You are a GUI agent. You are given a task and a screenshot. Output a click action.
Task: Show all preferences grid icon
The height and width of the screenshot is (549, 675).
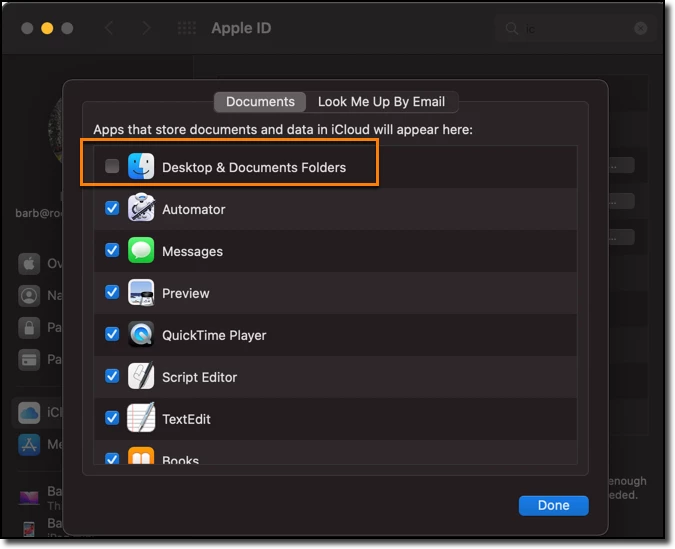pos(187,28)
